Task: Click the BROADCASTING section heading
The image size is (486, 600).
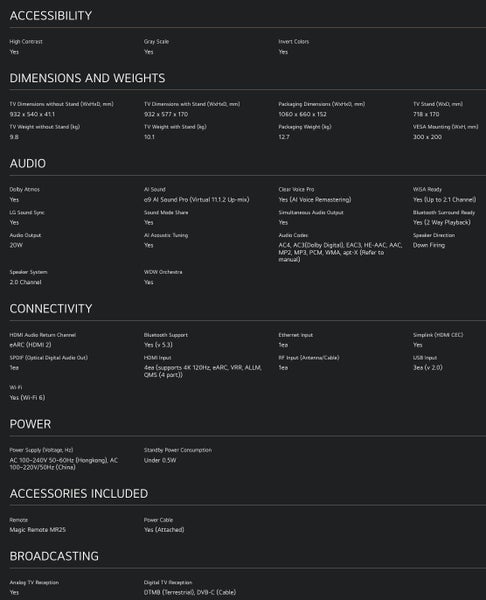Action: (54, 556)
